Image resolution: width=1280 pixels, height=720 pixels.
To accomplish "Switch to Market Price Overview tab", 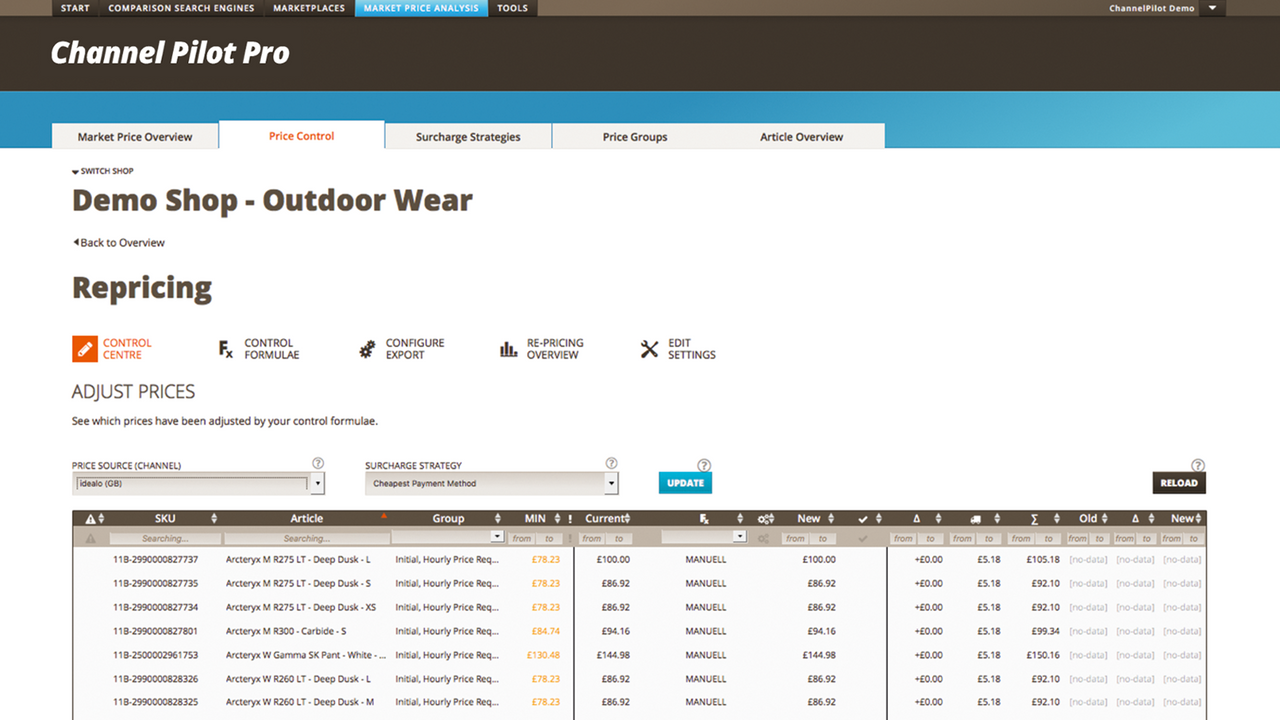I will point(135,137).
